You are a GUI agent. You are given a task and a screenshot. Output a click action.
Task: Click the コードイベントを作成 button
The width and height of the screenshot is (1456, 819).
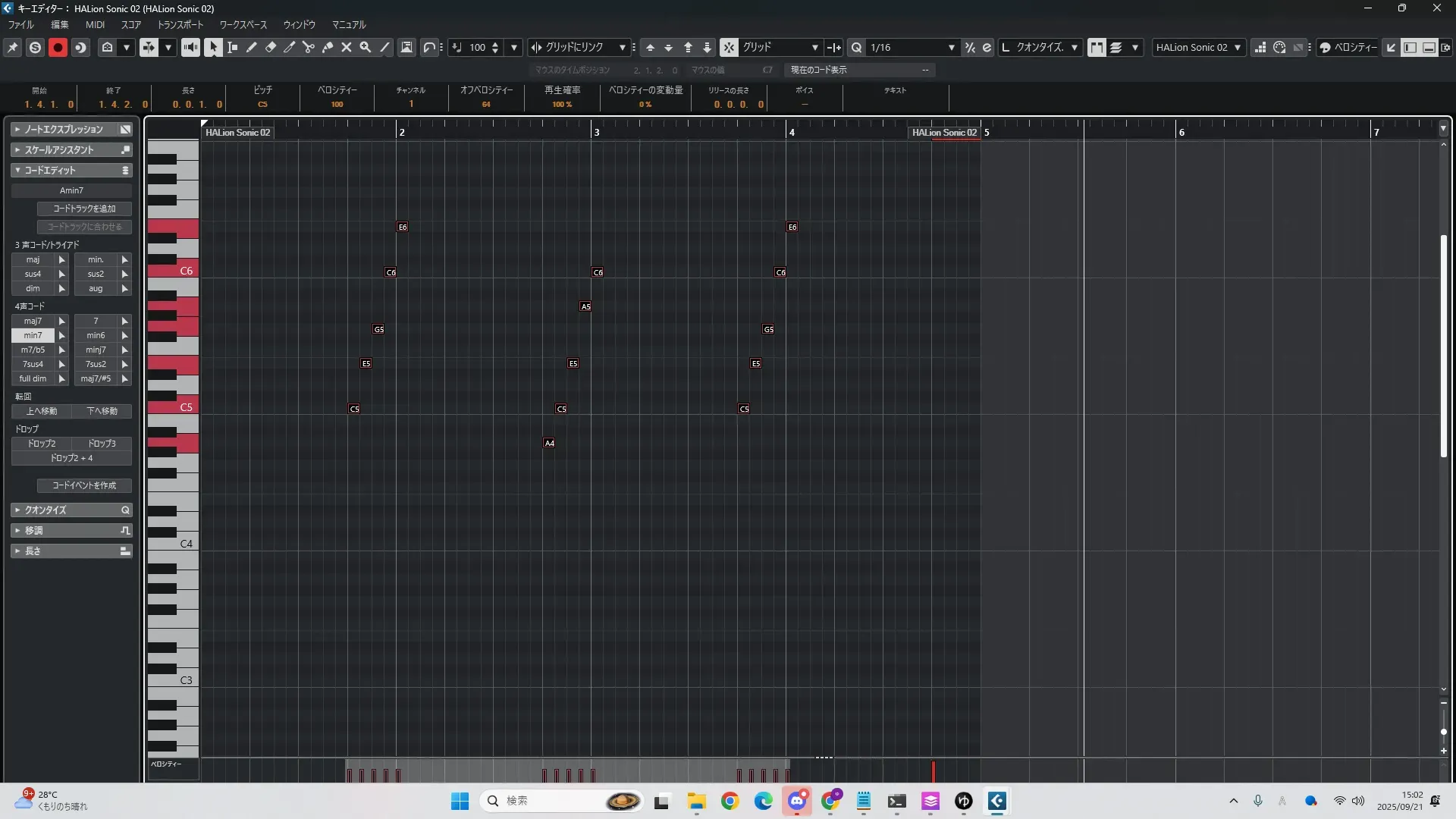click(84, 485)
